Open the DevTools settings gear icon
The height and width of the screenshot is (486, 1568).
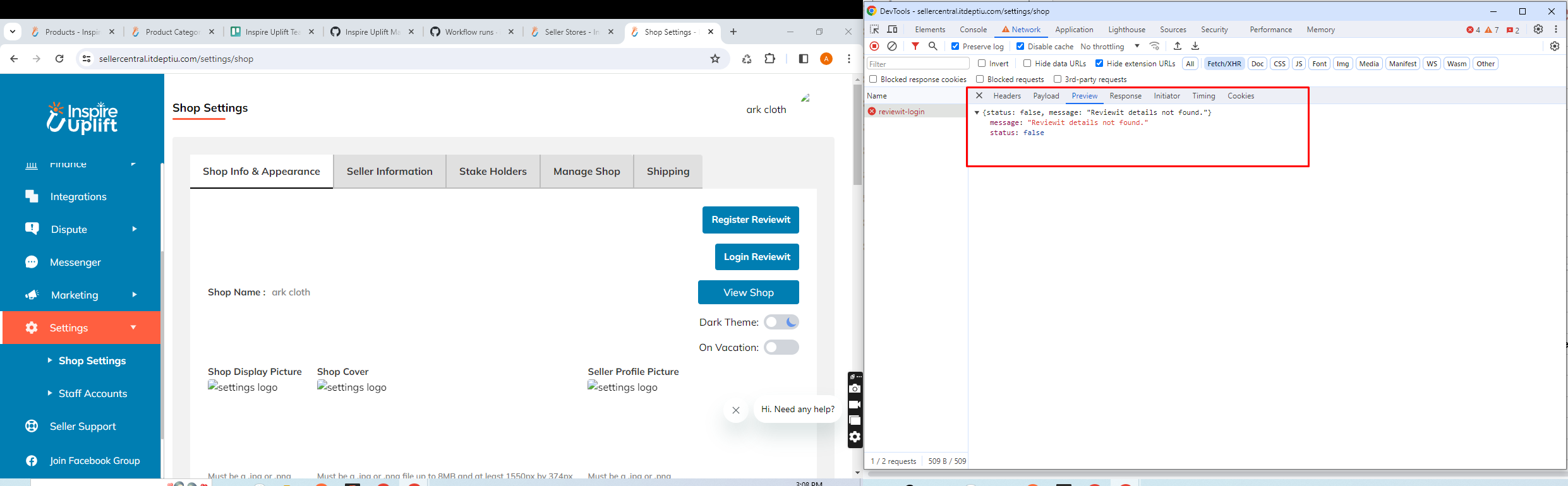pos(1538,30)
